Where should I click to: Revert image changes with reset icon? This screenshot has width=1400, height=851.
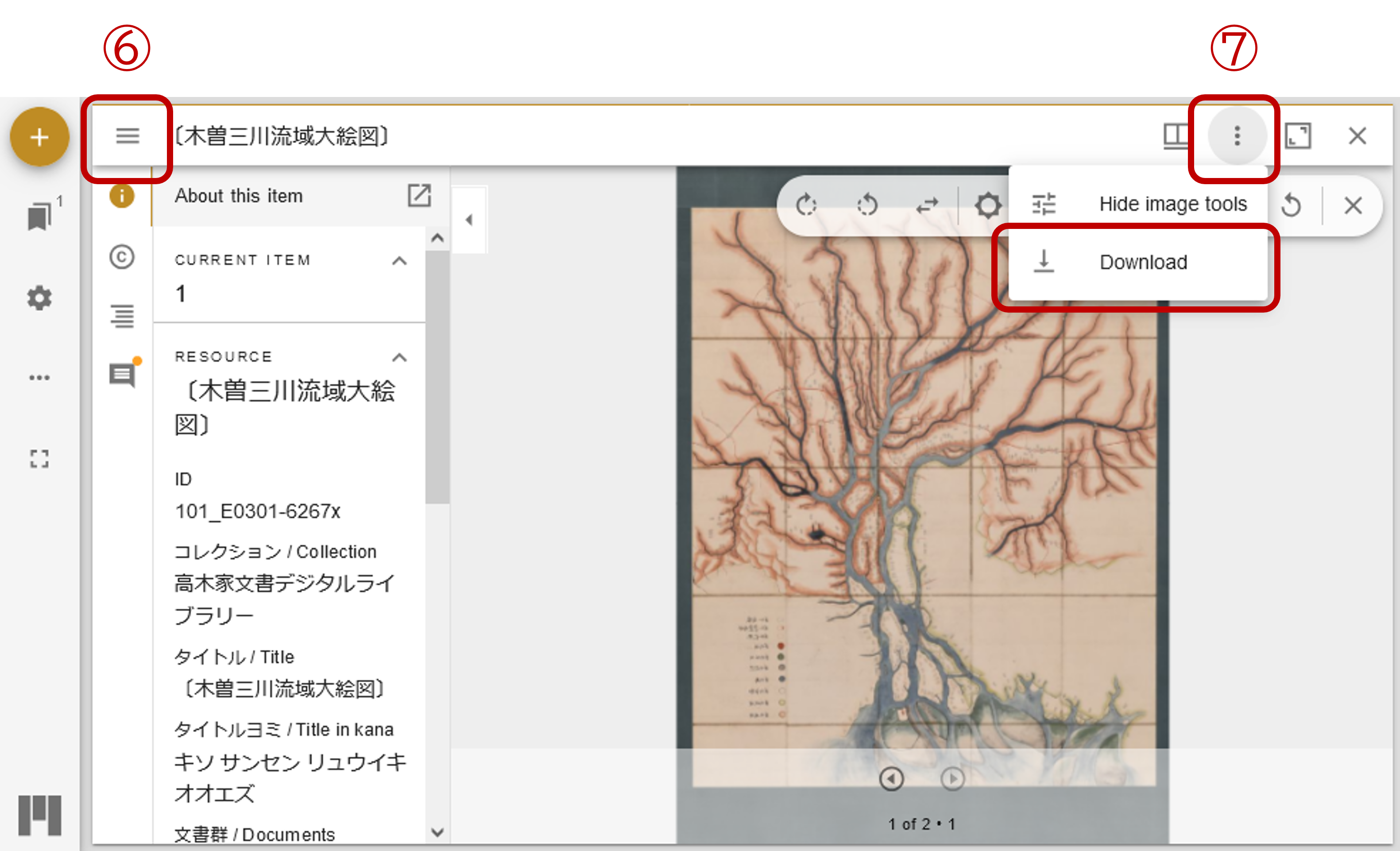(x=1291, y=205)
